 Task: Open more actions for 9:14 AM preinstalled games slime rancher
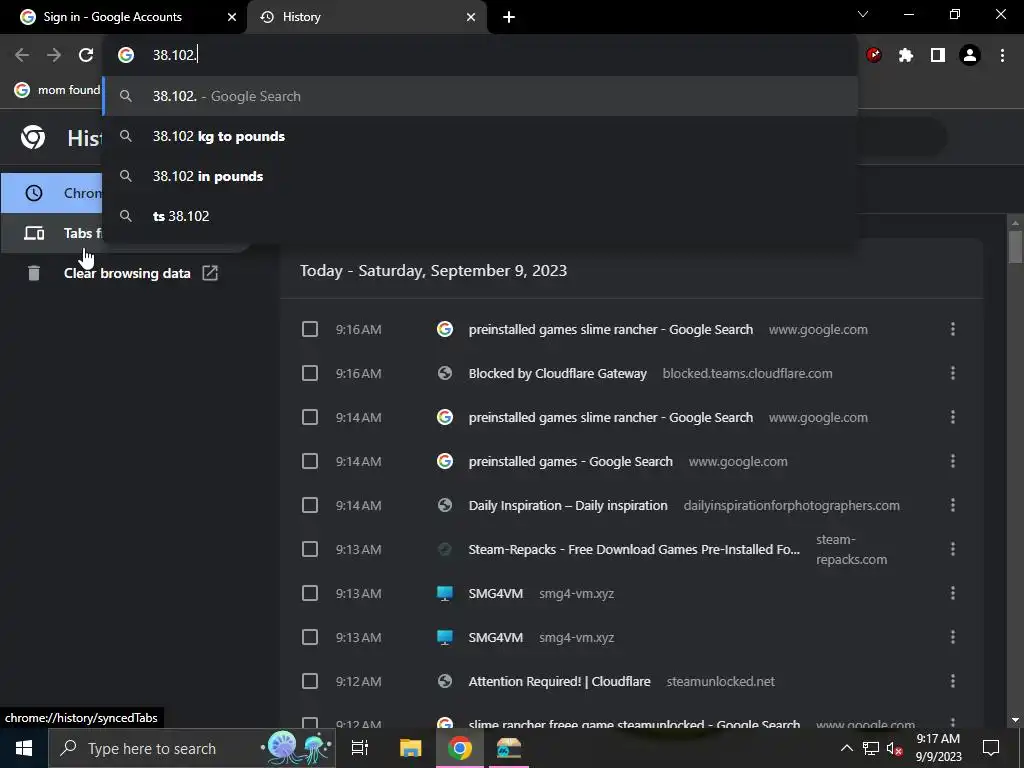(953, 417)
